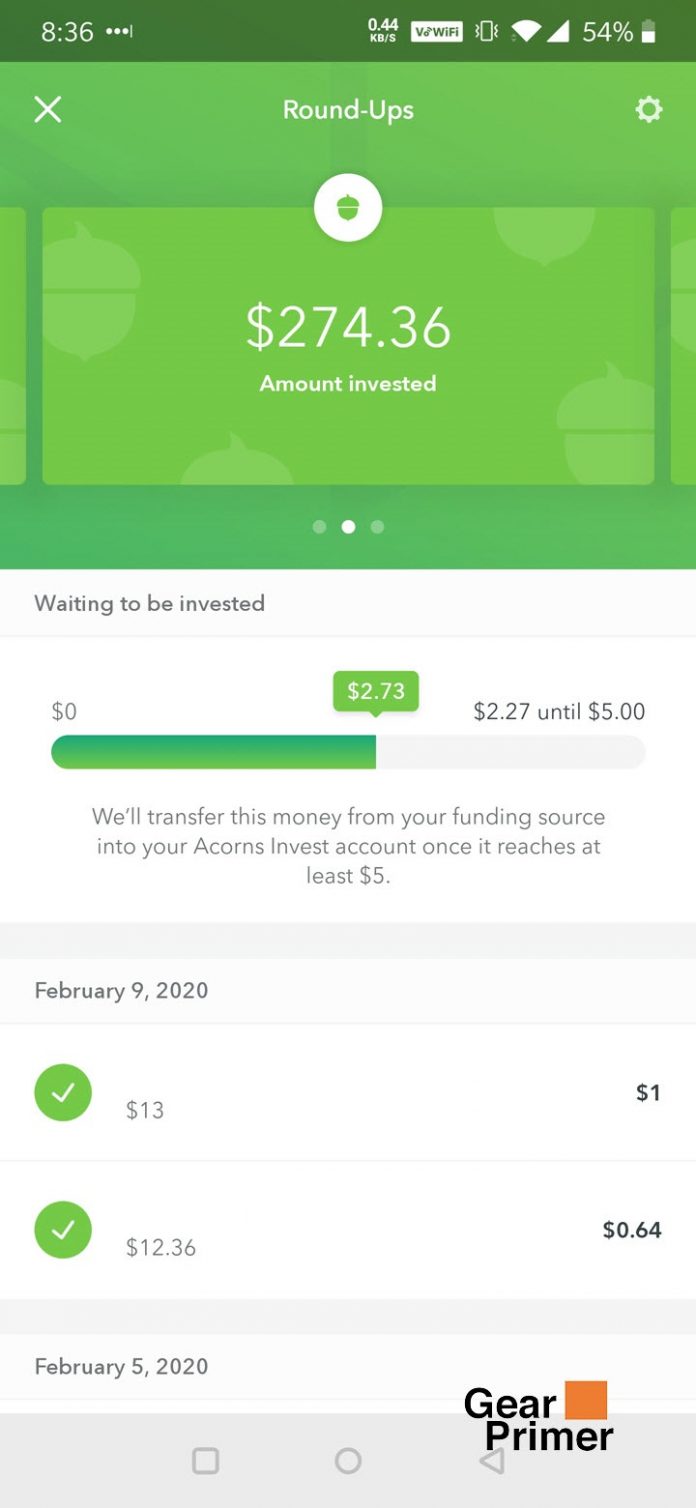The height and width of the screenshot is (1508, 696).
Task: Close the Round-Ups screen with the X
Action: [x=47, y=110]
